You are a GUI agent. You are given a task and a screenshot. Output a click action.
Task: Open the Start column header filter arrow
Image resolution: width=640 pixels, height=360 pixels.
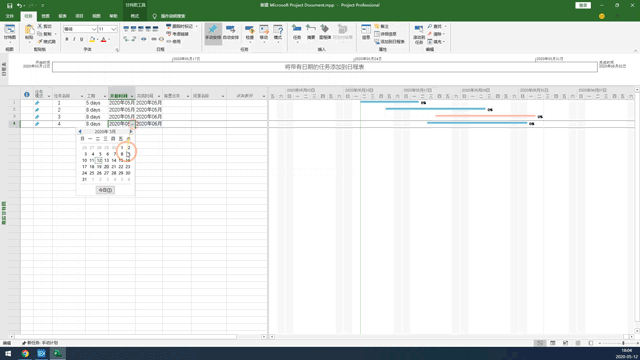click(132, 96)
